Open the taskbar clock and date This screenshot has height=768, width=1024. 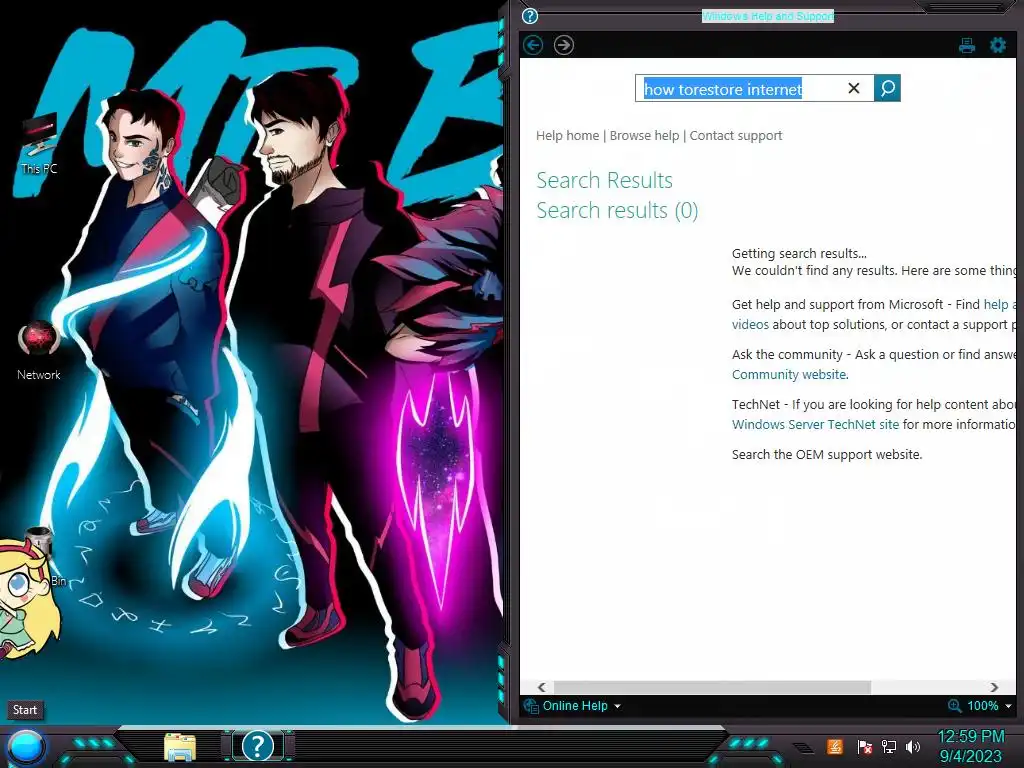pyautogui.click(x=970, y=746)
